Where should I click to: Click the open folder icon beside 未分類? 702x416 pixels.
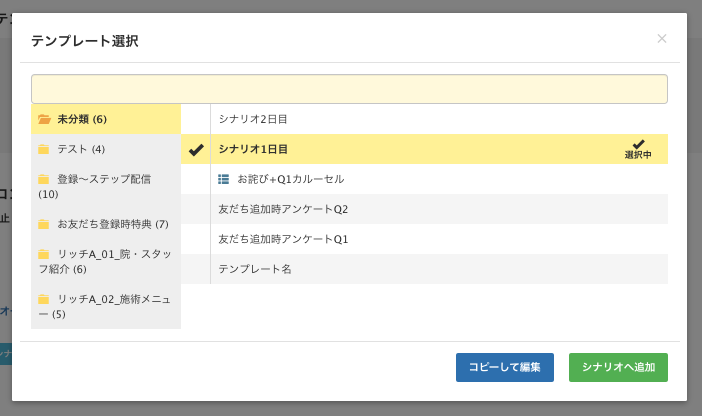click(x=44, y=119)
